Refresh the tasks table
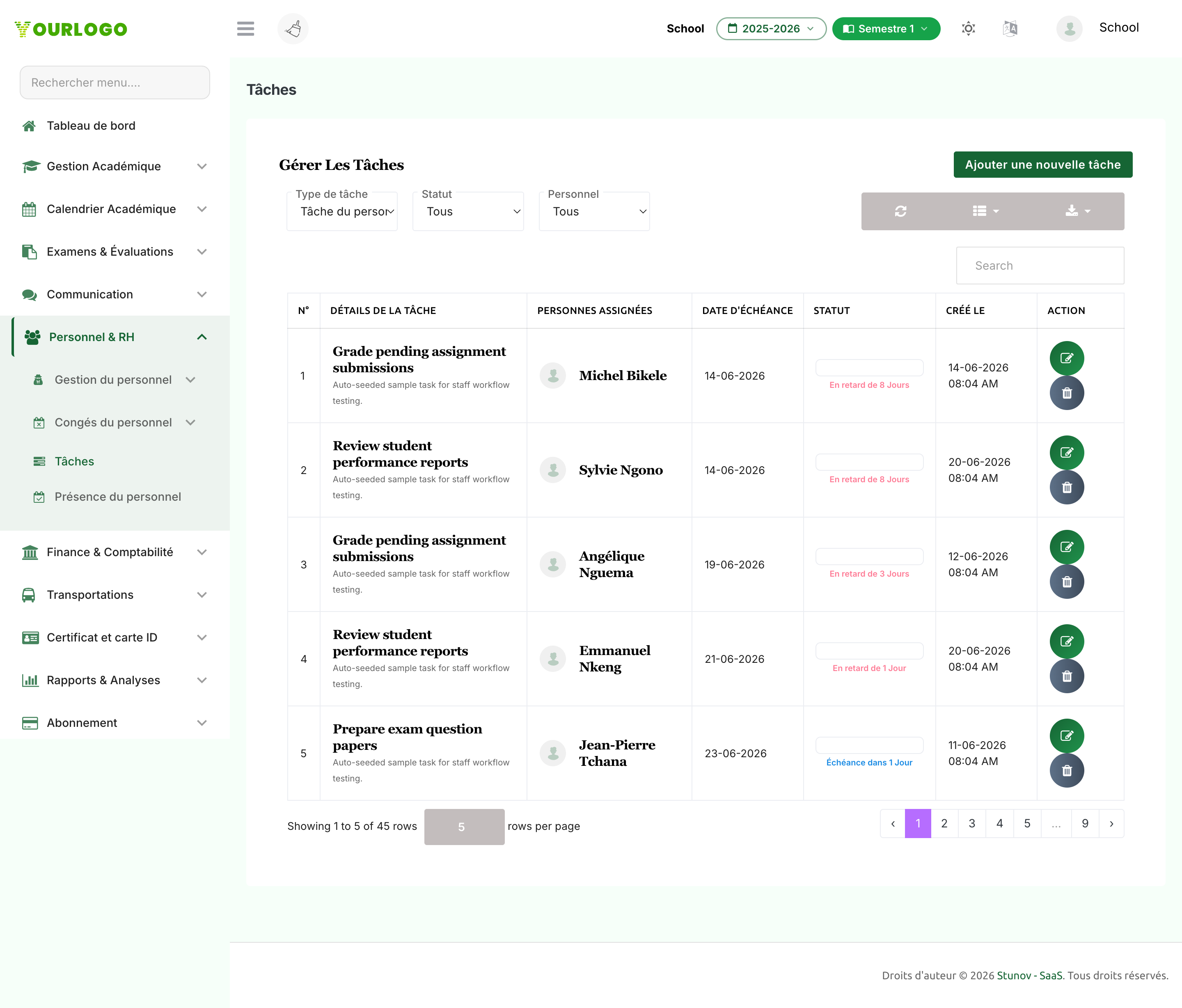Screen dimensions: 1182x1008 900,211
